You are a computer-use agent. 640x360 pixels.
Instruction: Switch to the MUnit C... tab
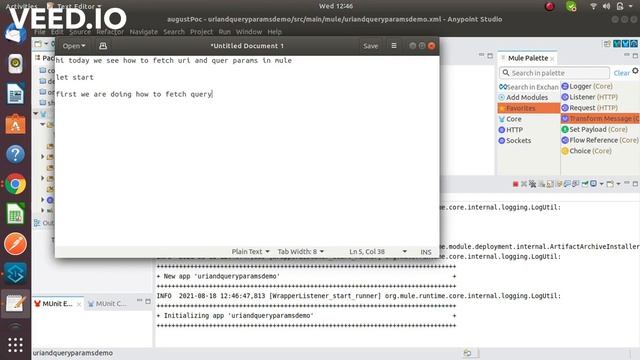coord(108,304)
